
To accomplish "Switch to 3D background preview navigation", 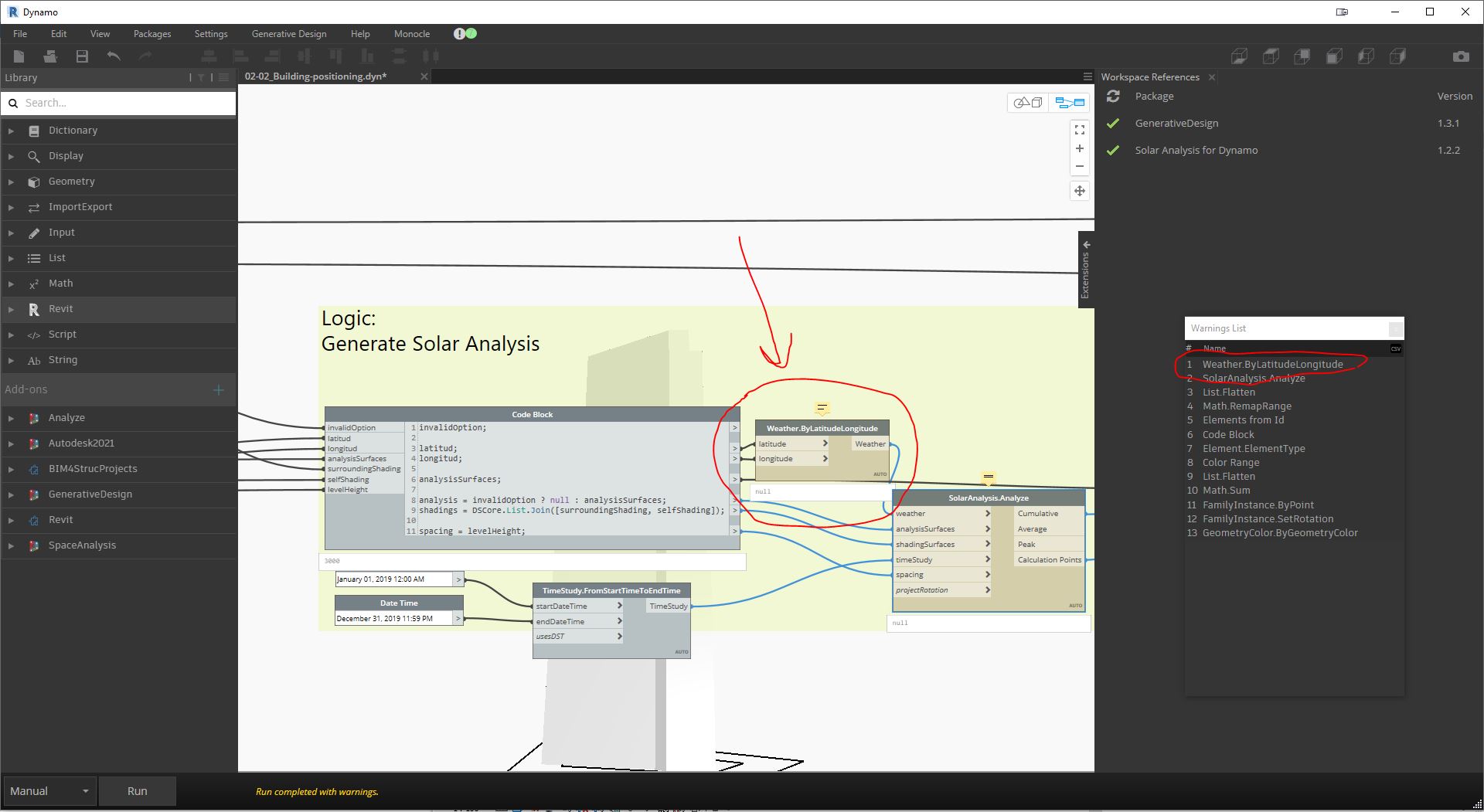I will [1028, 103].
